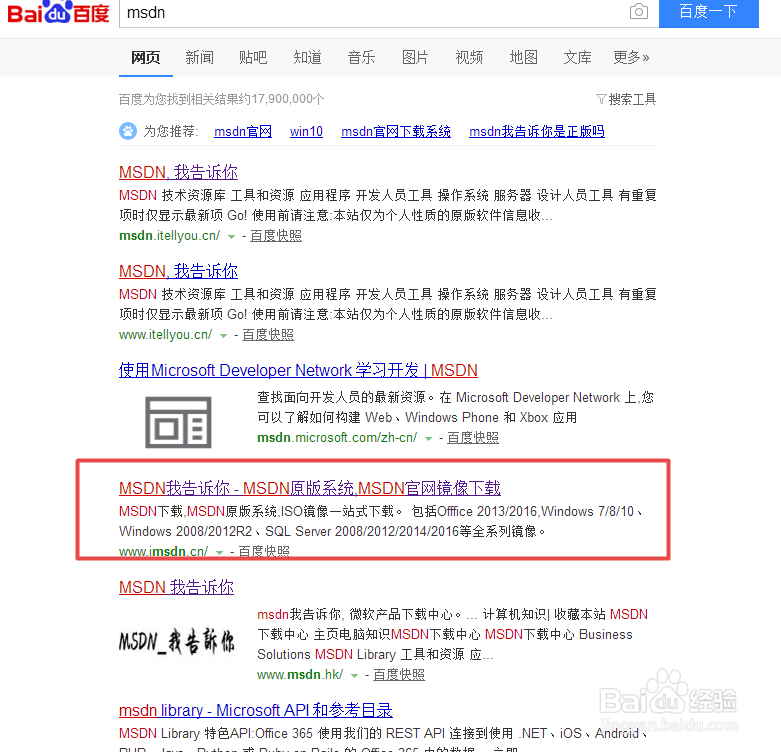Image resolution: width=781 pixels, height=752 pixels.
Task: Open MSDN 我告诉你 result for msdn.hk
Action: 176,587
